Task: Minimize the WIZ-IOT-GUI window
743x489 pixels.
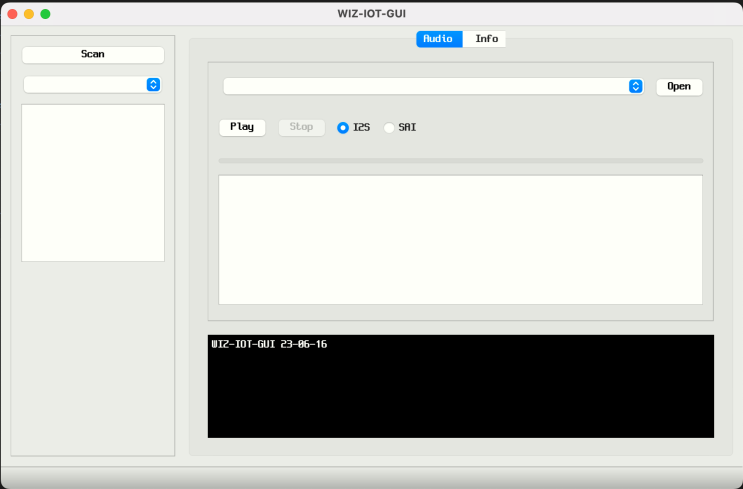Action: point(29,14)
